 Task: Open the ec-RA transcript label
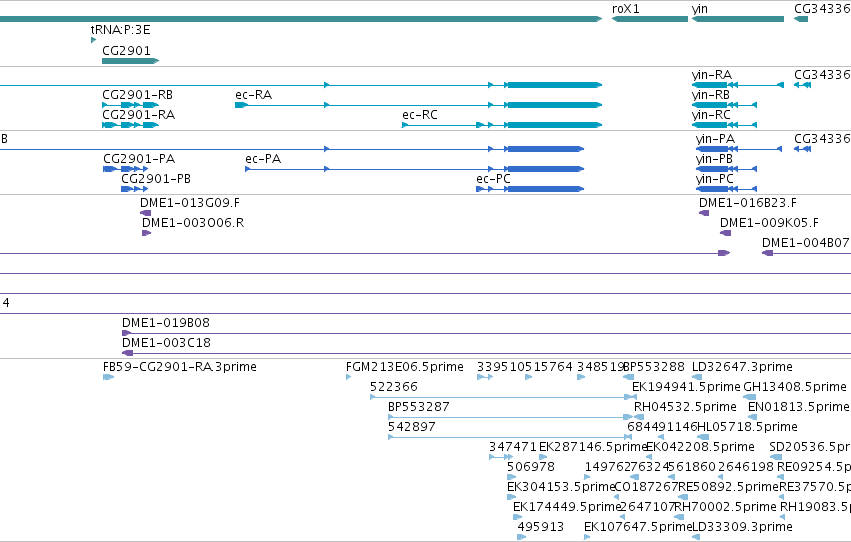click(253, 94)
